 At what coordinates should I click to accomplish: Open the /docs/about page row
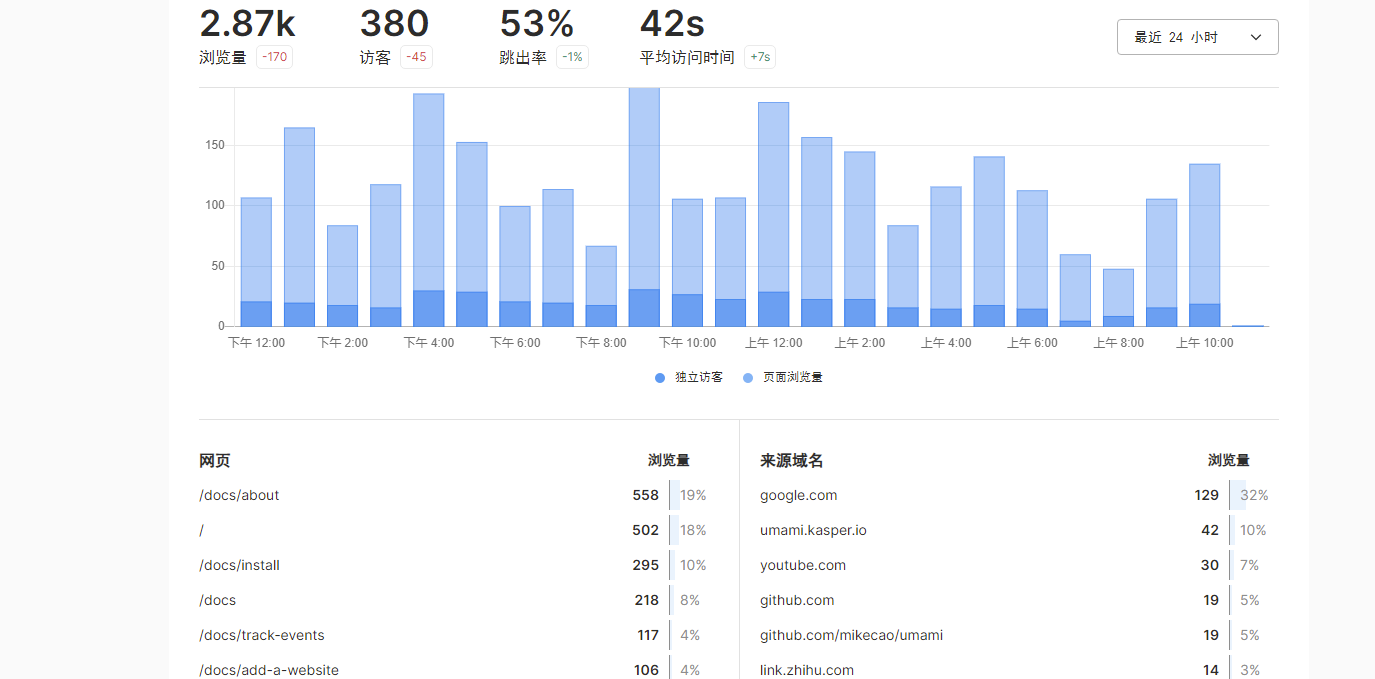240,495
